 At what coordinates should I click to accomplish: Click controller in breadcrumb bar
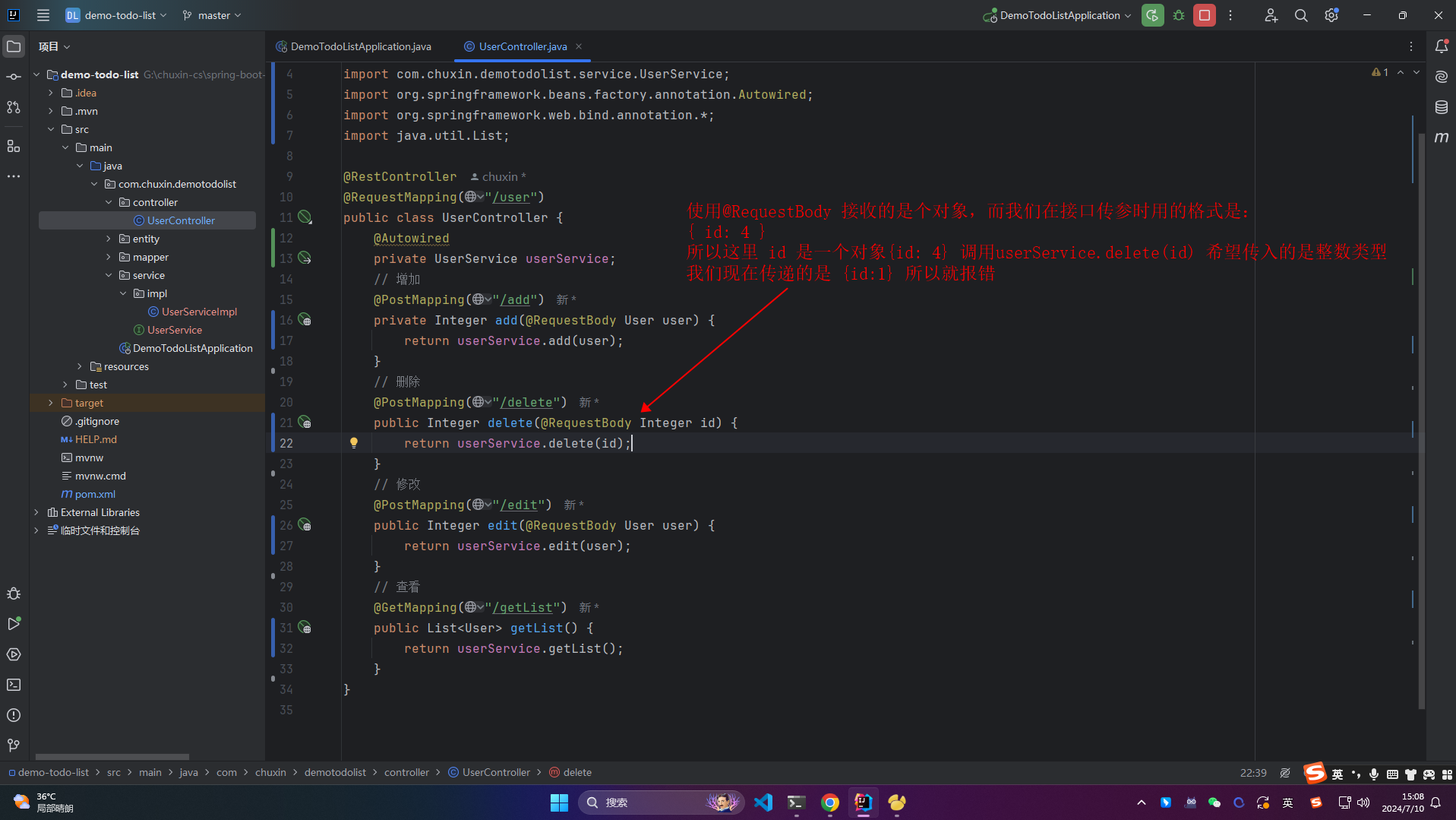(406, 772)
